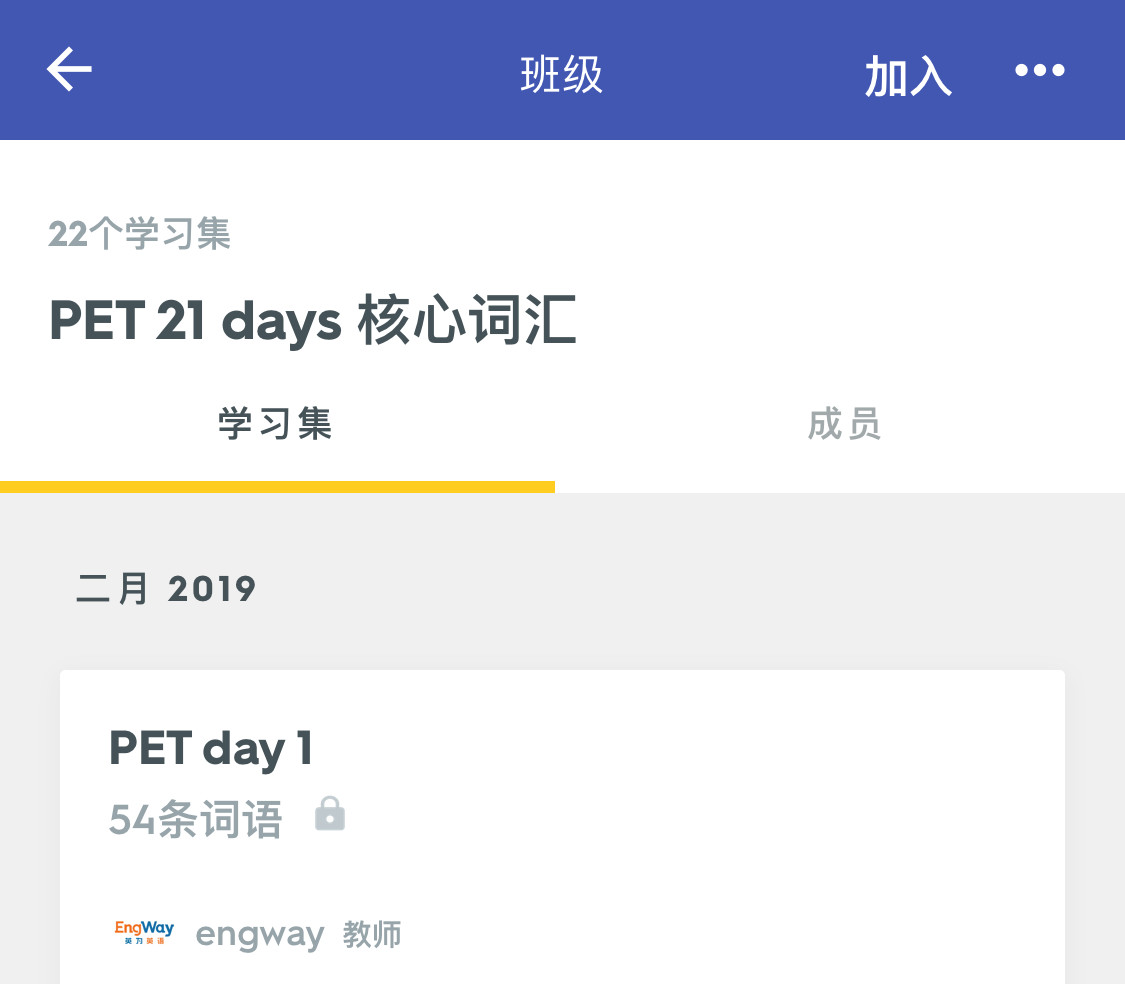Tap the EngWay logo avatar
The image size is (1125, 984).
(x=144, y=934)
